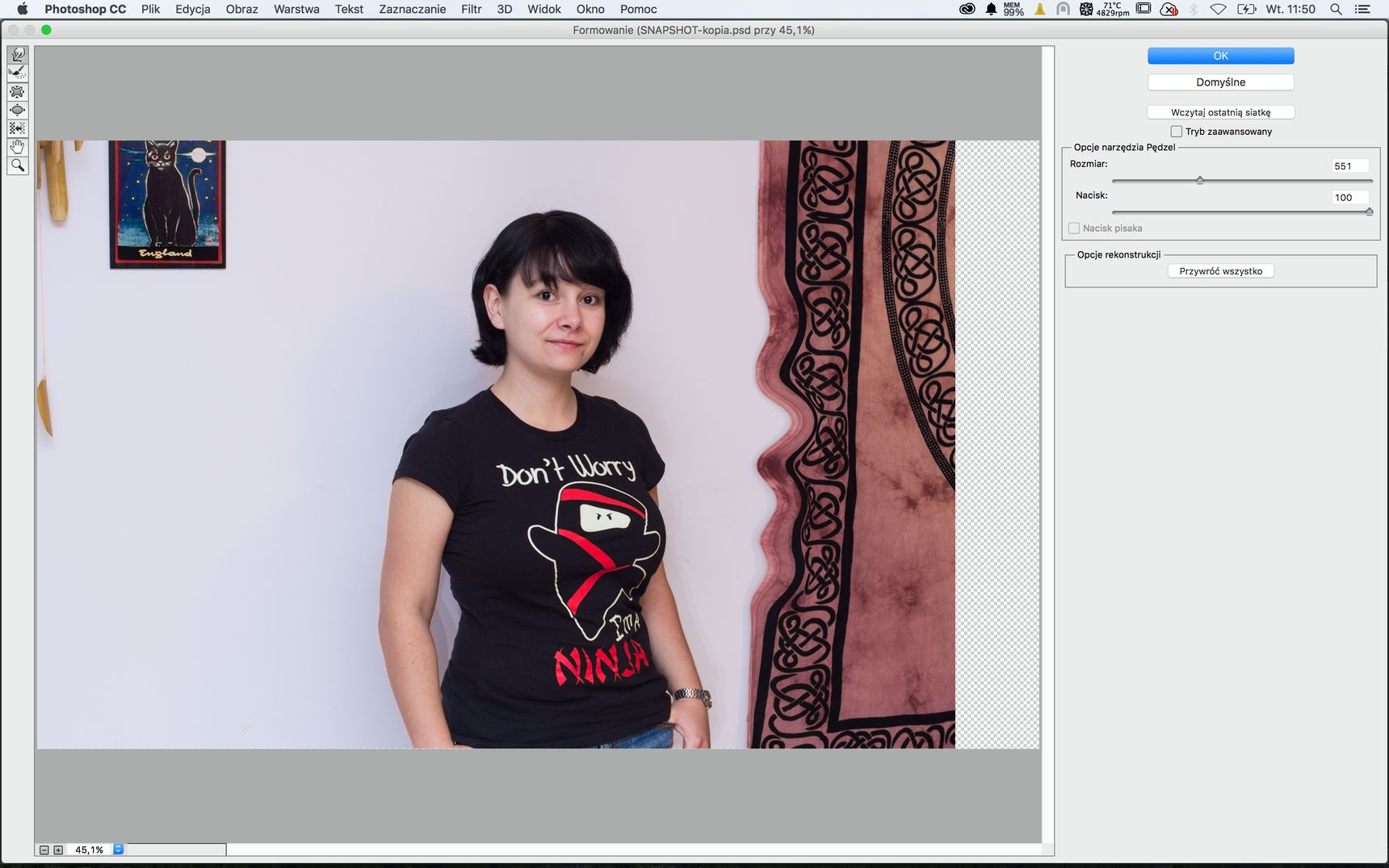Open the Photoshop CC application menu
Image resolution: width=1389 pixels, height=868 pixels.
85,9
